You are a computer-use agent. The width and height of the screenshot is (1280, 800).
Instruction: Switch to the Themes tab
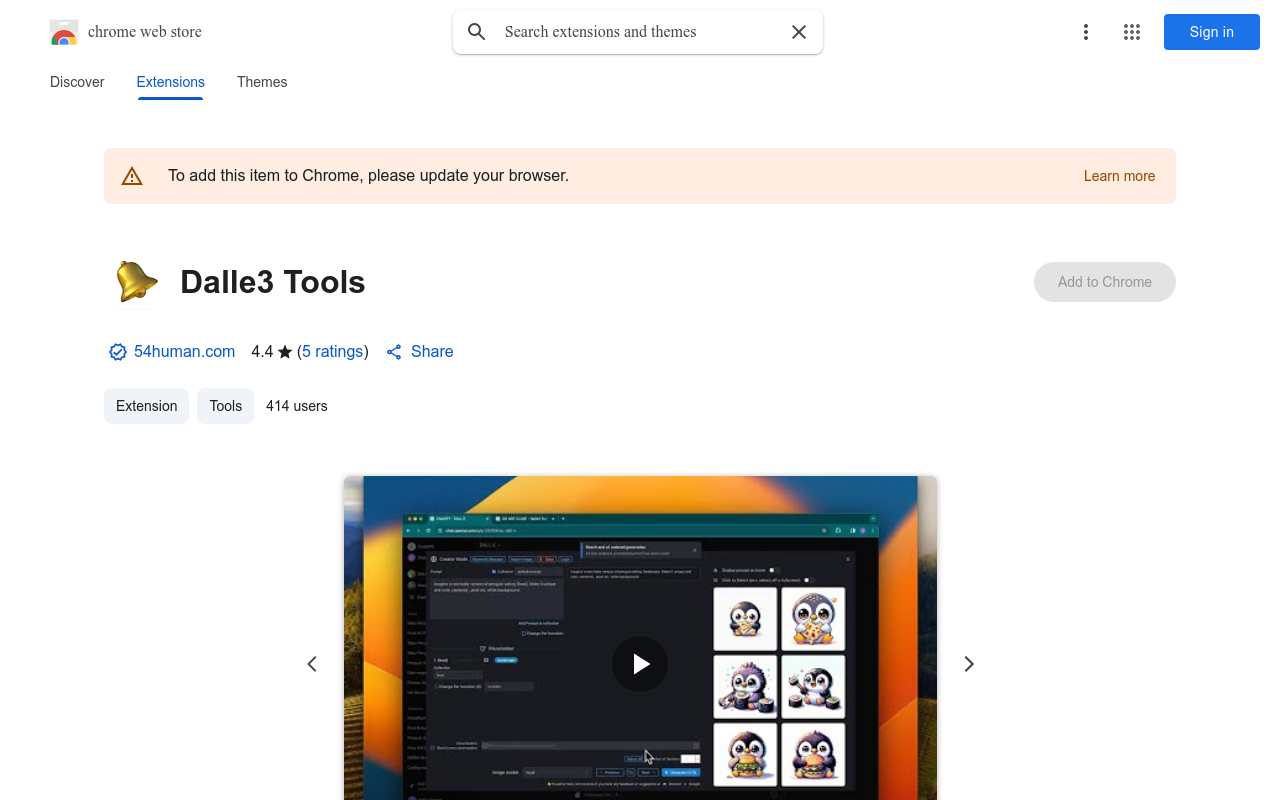click(x=262, y=82)
